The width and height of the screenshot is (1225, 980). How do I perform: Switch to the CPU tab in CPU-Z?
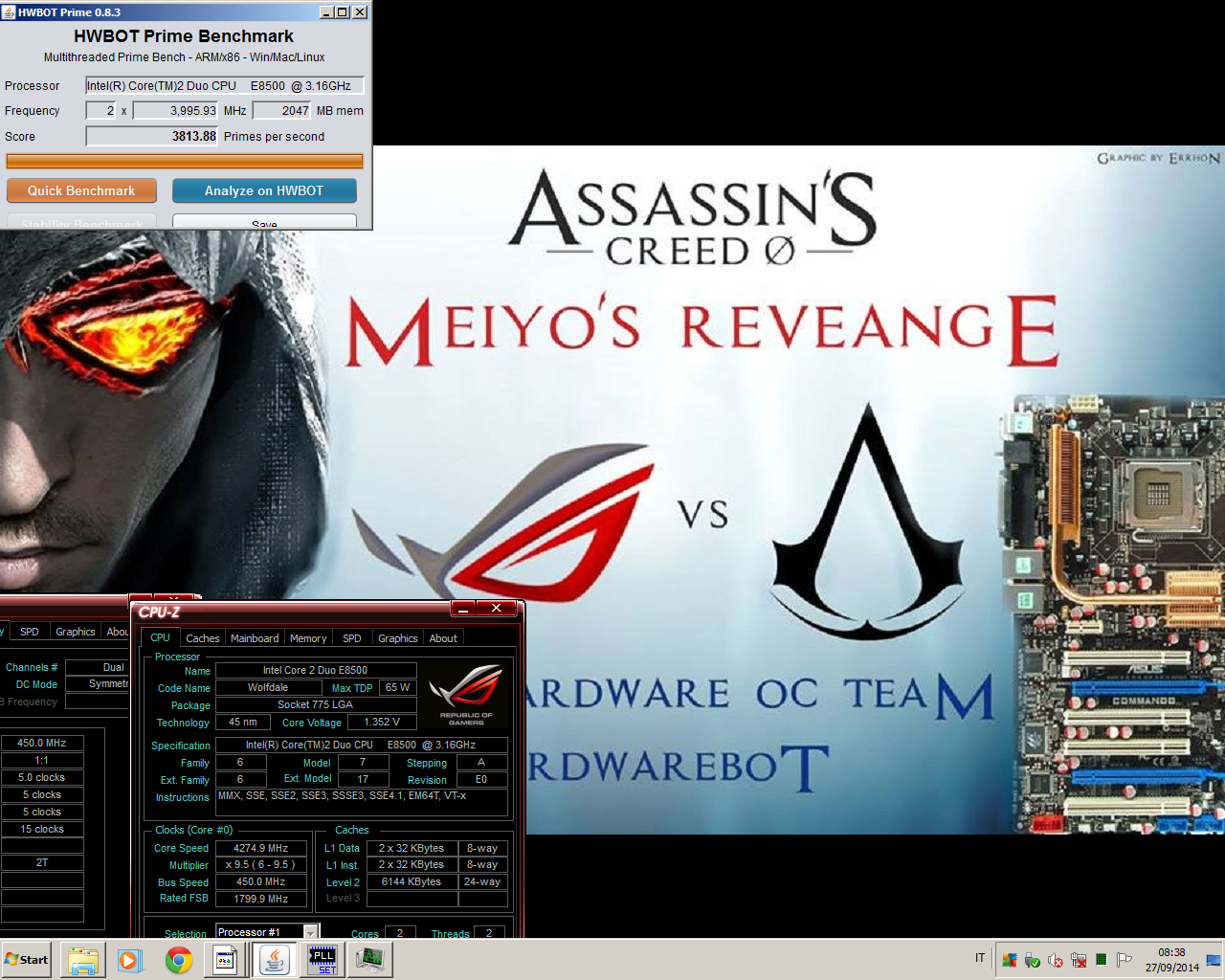coord(160,637)
